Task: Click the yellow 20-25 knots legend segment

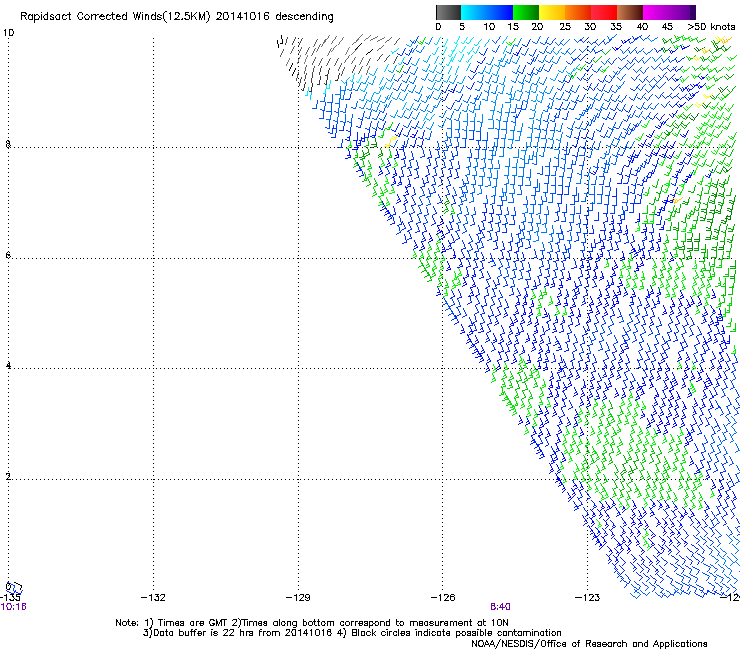Action: point(552,12)
